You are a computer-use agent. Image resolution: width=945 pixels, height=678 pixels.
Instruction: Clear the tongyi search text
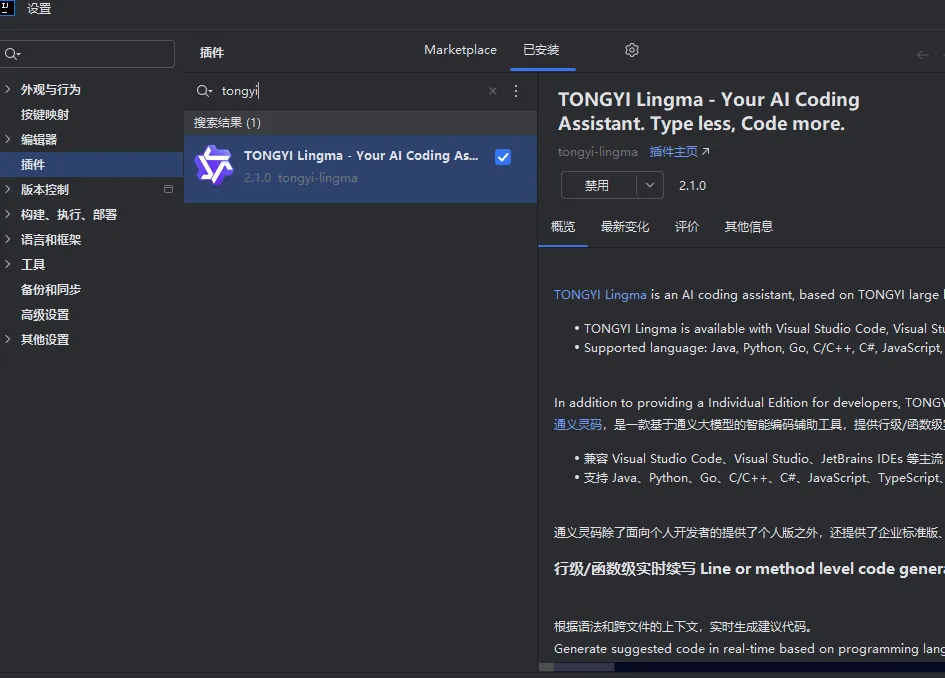[493, 91]
